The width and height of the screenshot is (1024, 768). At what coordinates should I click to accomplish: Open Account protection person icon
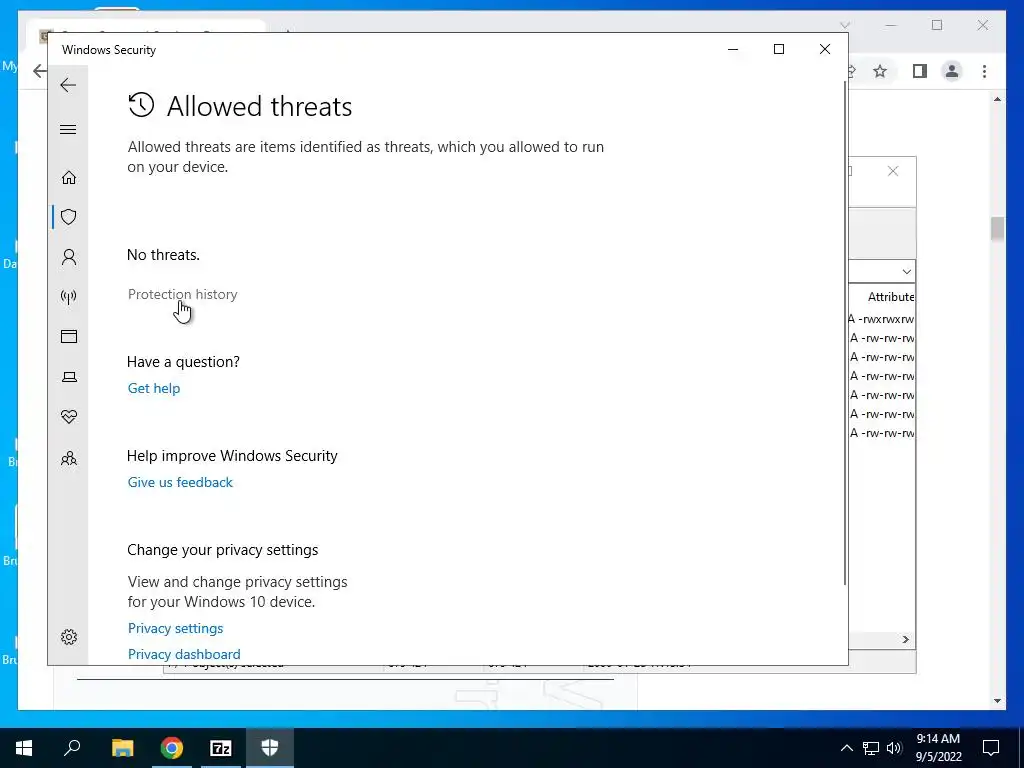69,257
